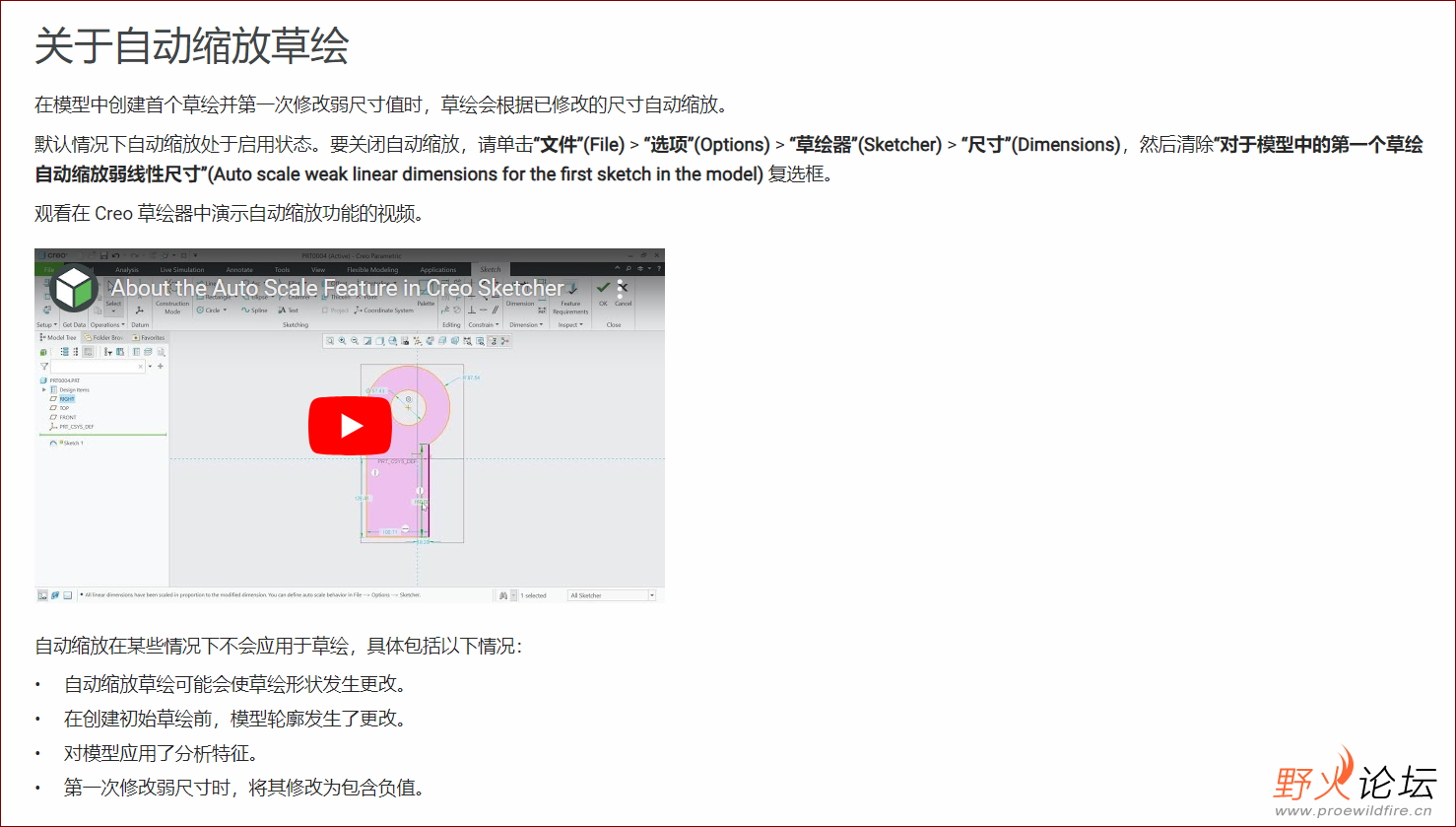Click the '在创建初始草绘前，模型轮廓发生了更改' bullet

[x=235, y=719]
